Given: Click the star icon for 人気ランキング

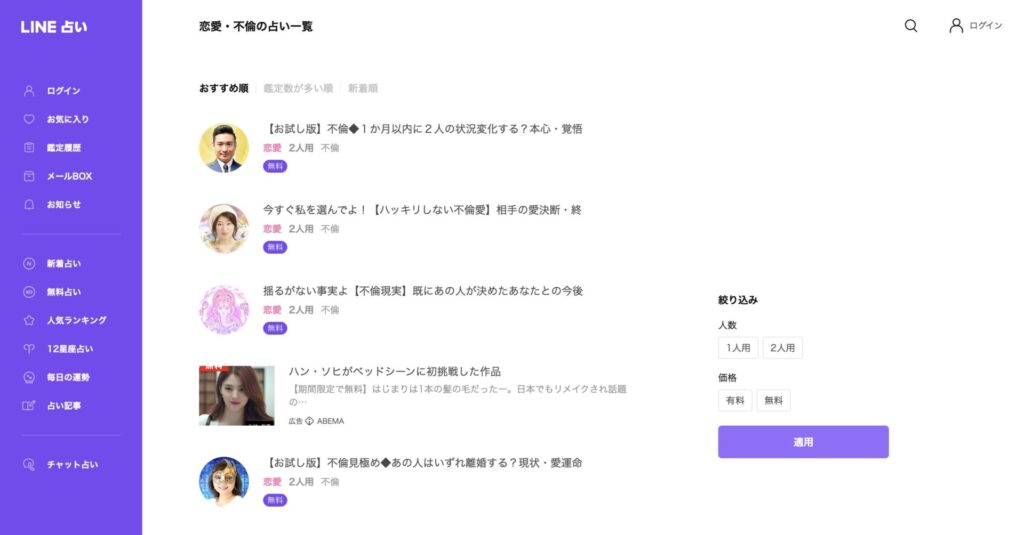Looking at the screenshot, I should coord(29,320).
